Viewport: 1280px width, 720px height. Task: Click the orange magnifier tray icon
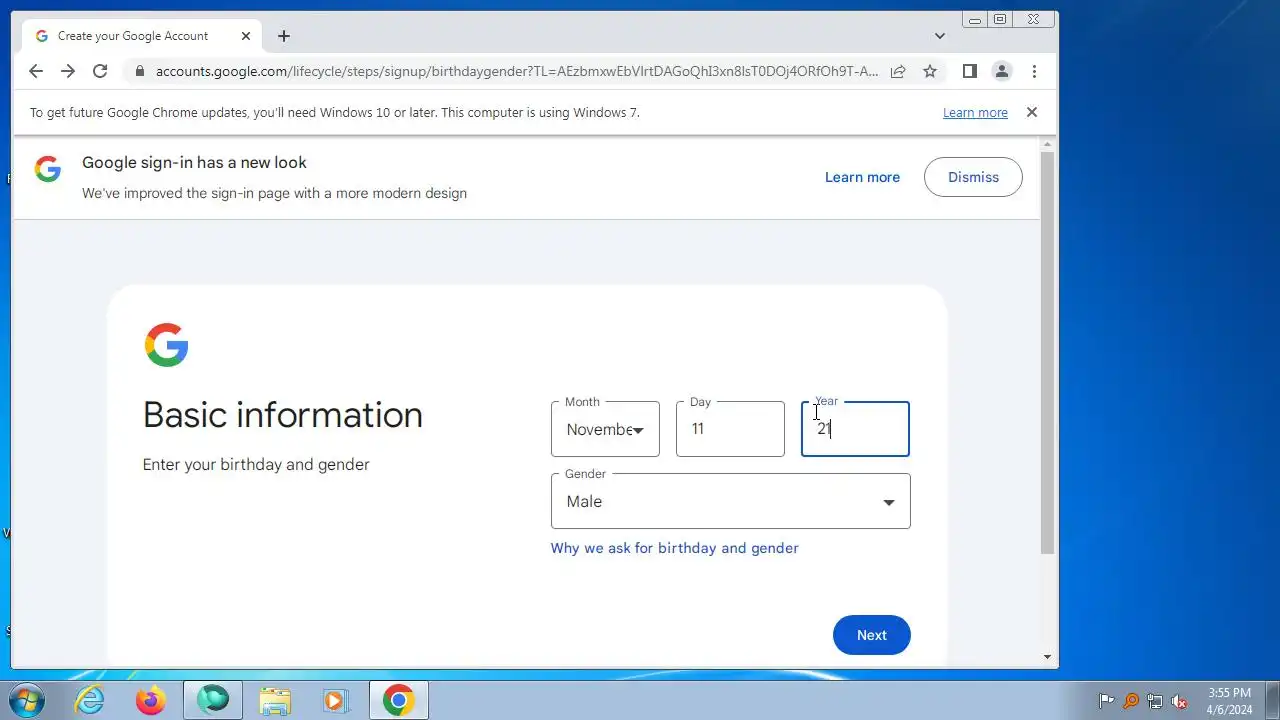1131,701
